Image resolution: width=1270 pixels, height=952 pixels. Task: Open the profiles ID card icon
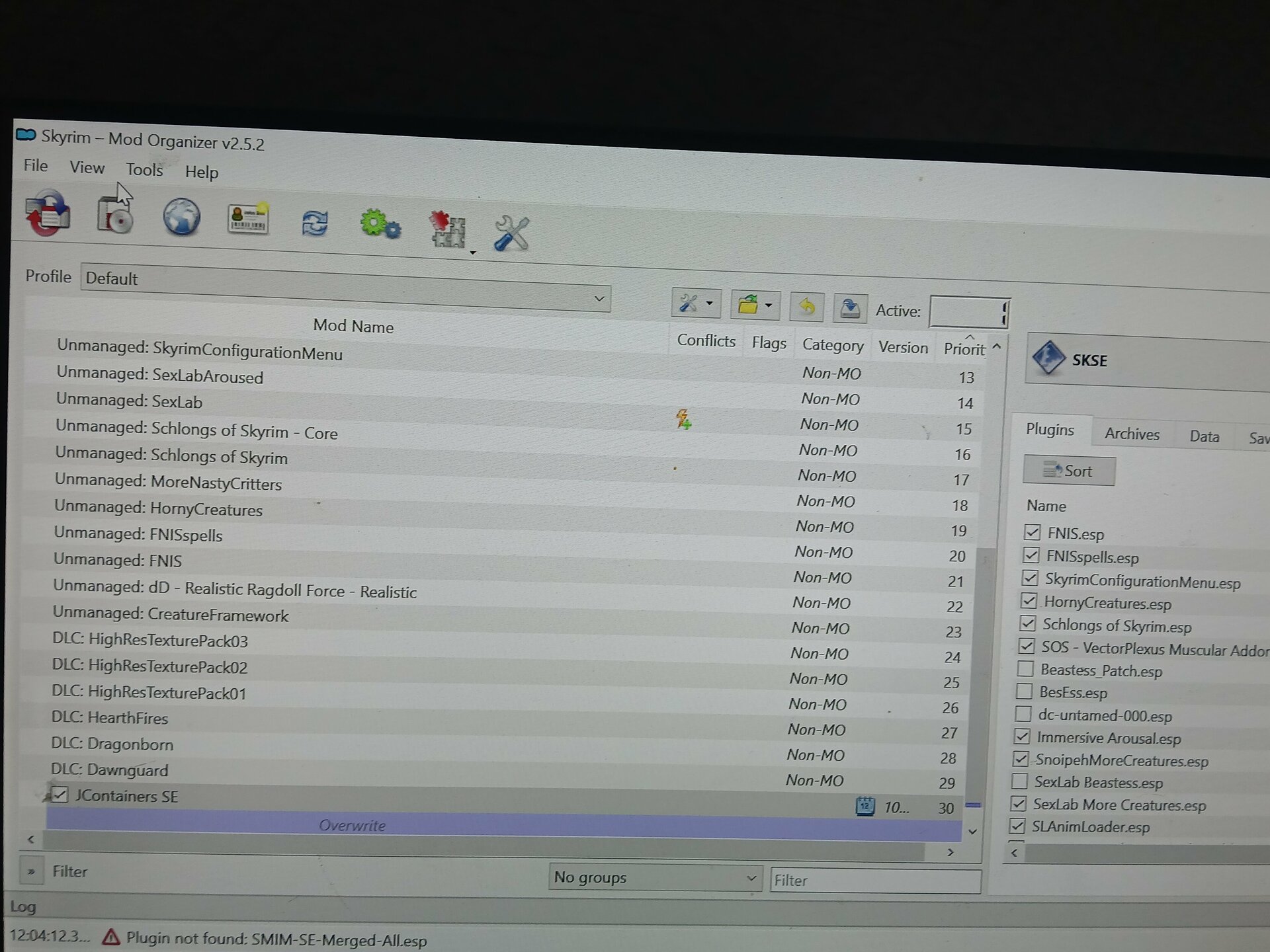(x=248, y=219)
